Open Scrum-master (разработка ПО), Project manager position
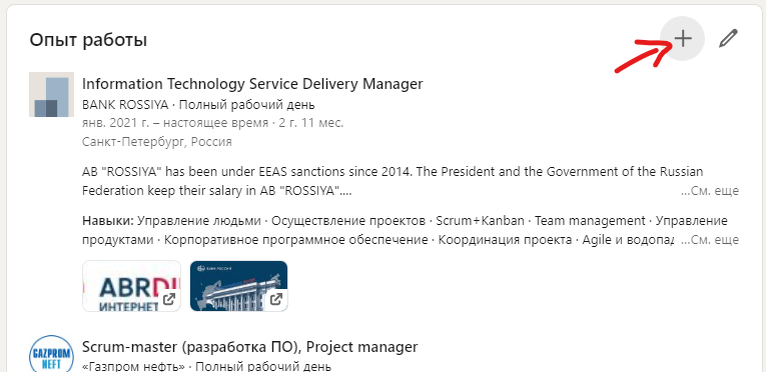 [x=250, y=347]
